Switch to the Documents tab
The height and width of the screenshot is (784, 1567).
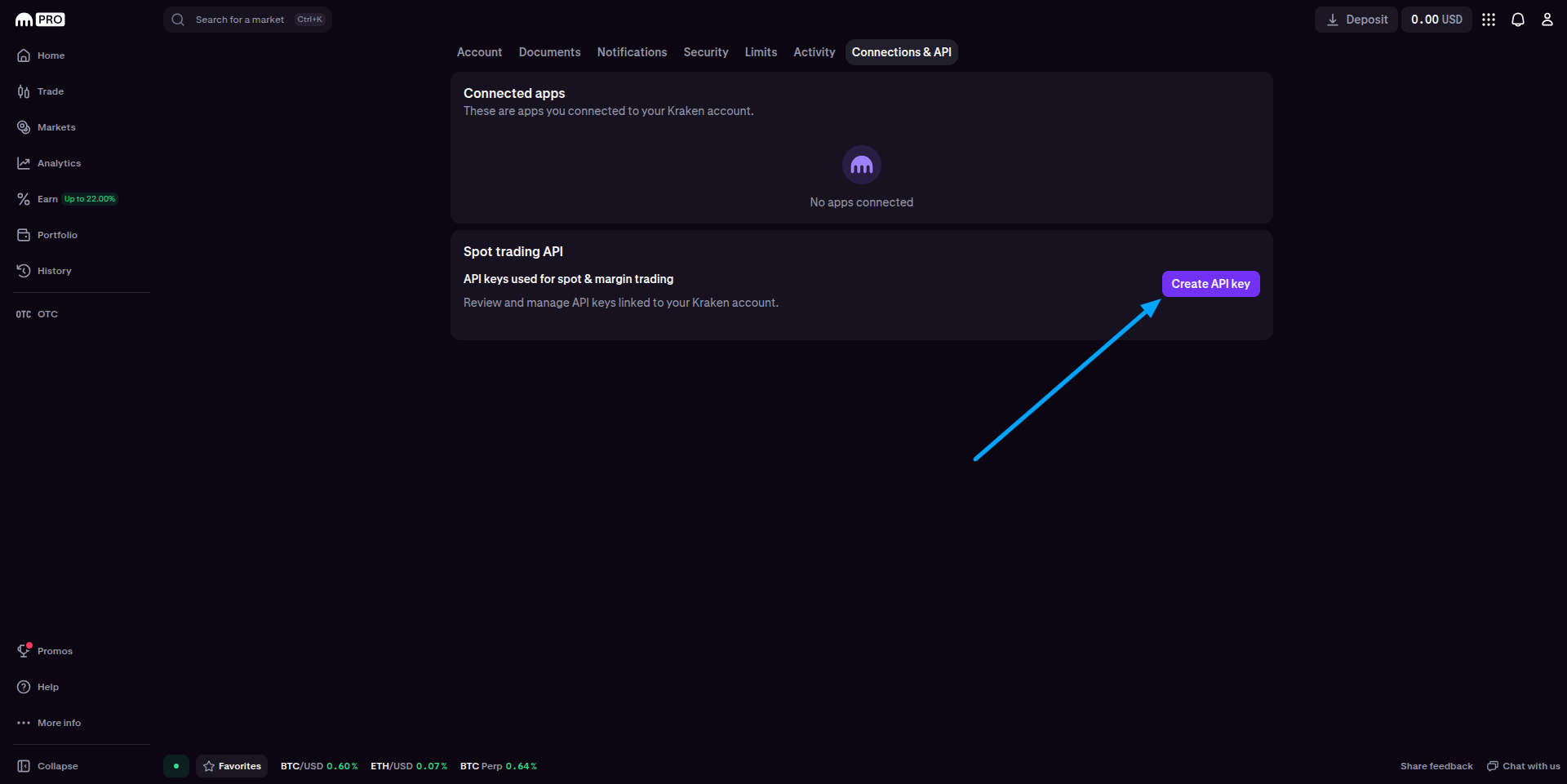point(550,52)
